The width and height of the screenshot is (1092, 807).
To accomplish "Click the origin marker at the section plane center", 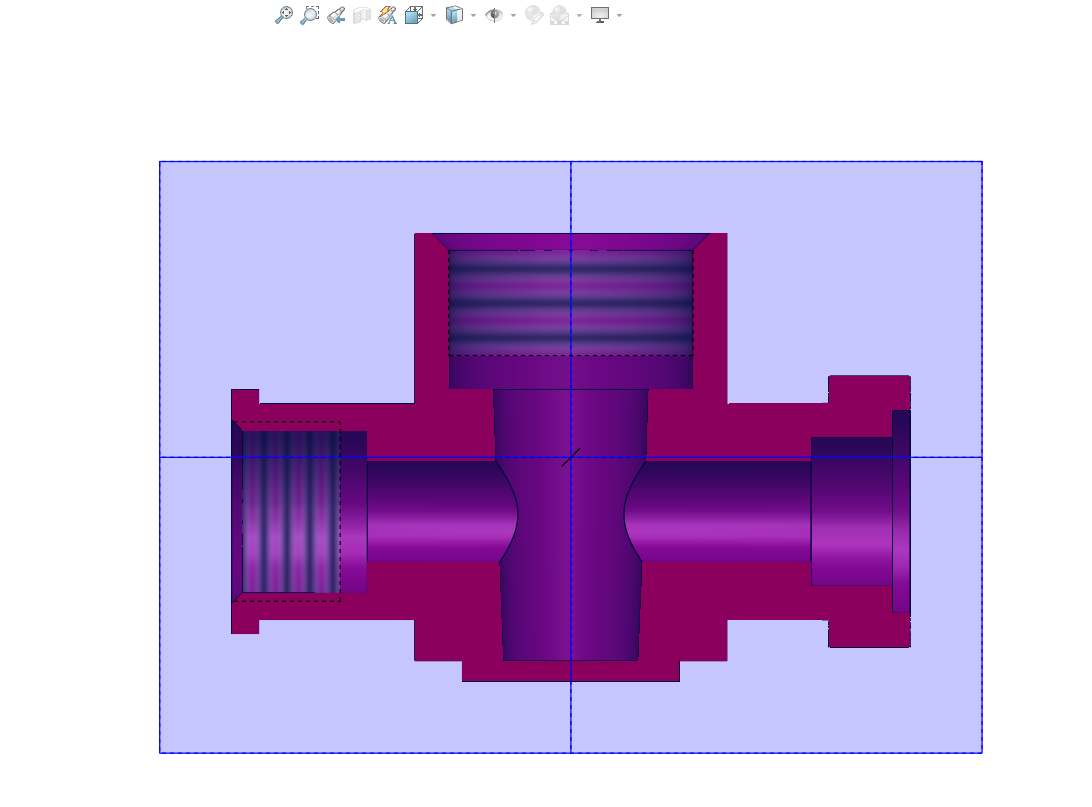I will pyautogui.click(x=571, y=457).
